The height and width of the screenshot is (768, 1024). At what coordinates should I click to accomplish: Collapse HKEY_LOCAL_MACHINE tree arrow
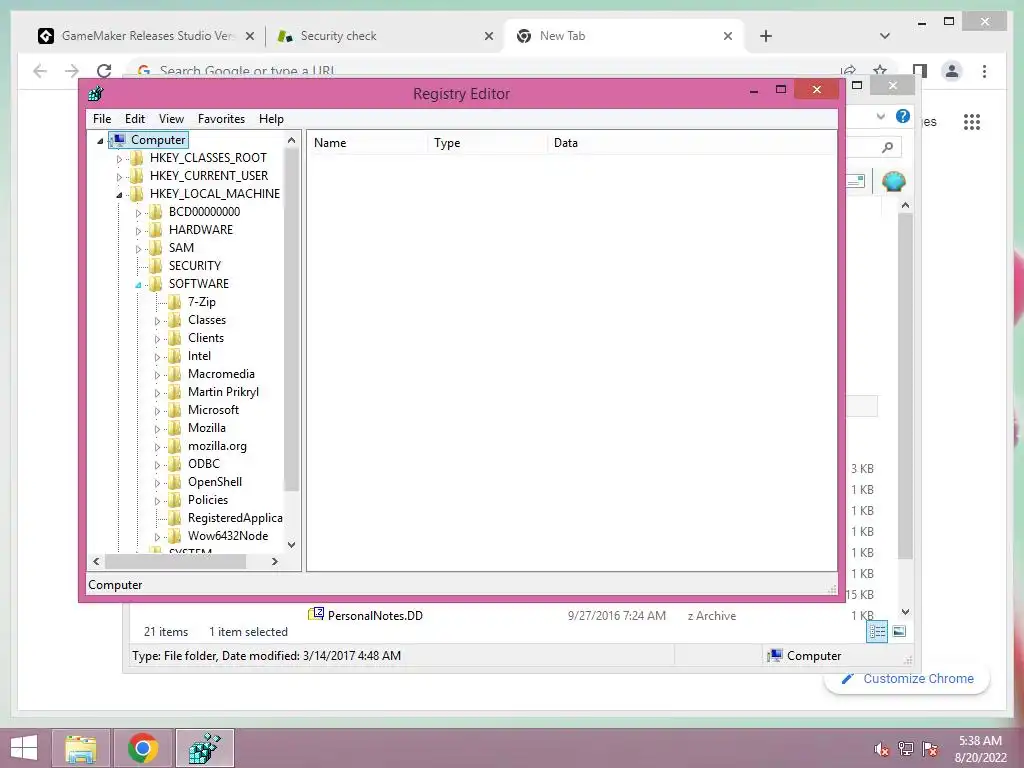(119, 195)
